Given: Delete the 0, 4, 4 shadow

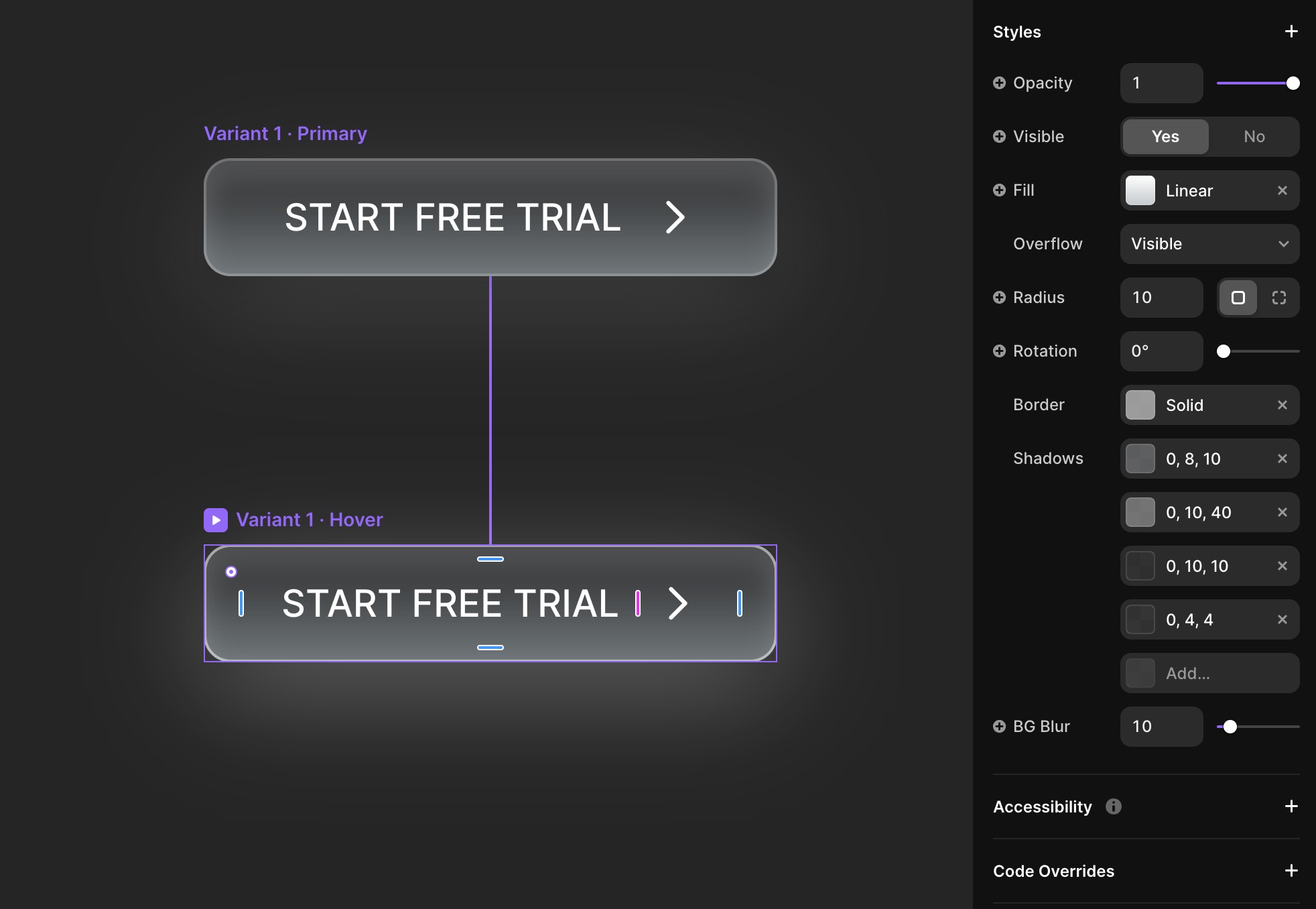Looking at the screenshot, I should 1282,619.
